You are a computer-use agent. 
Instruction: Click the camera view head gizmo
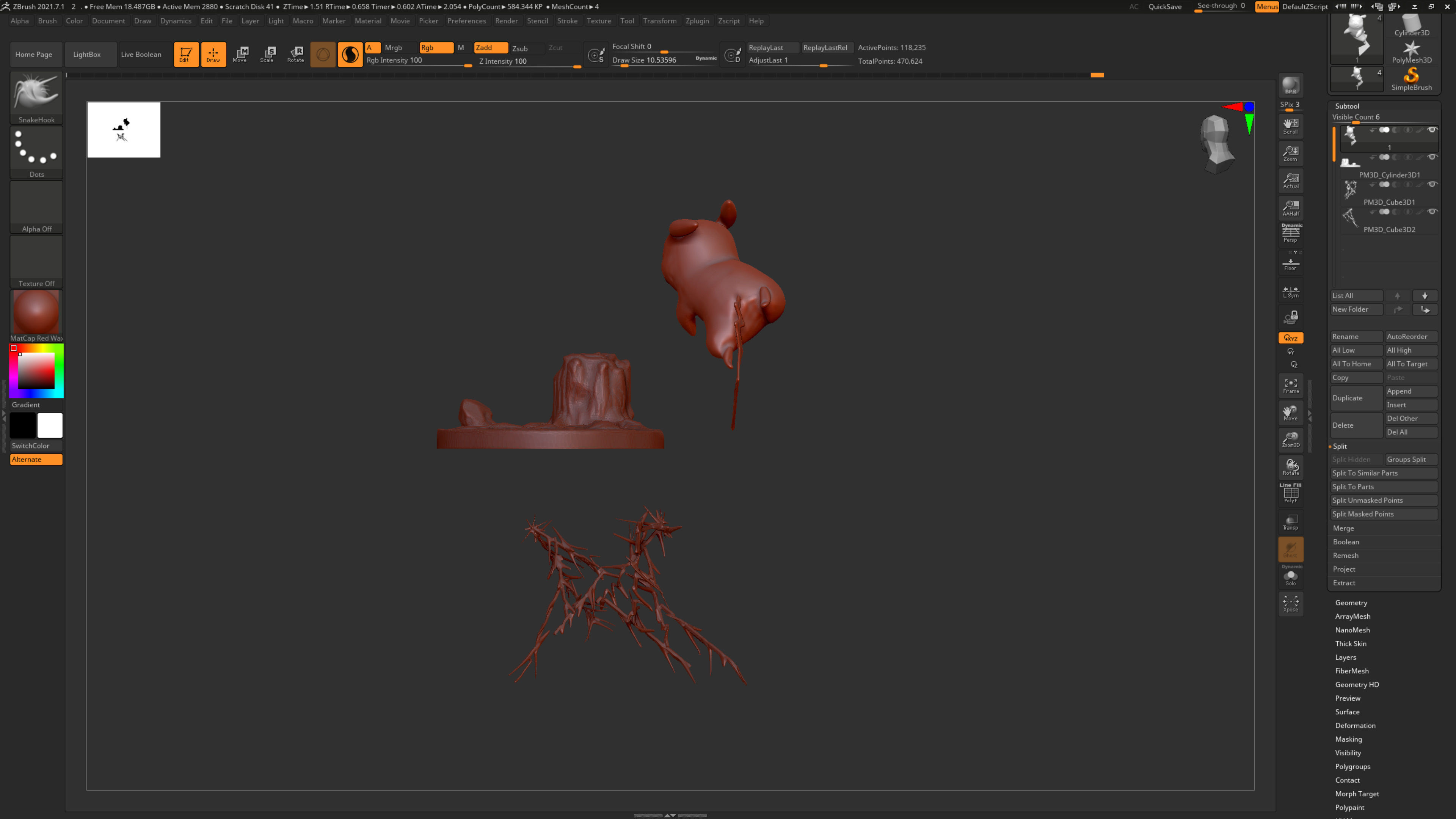coord(1217,144)
